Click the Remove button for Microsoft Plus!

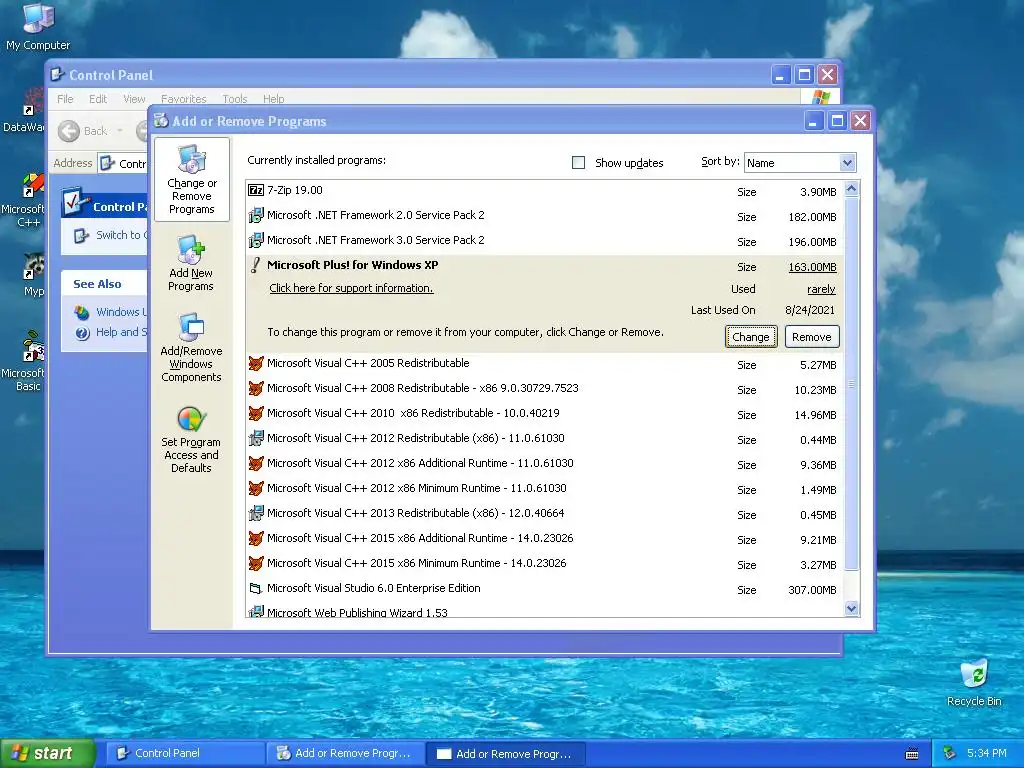(812, 337)
